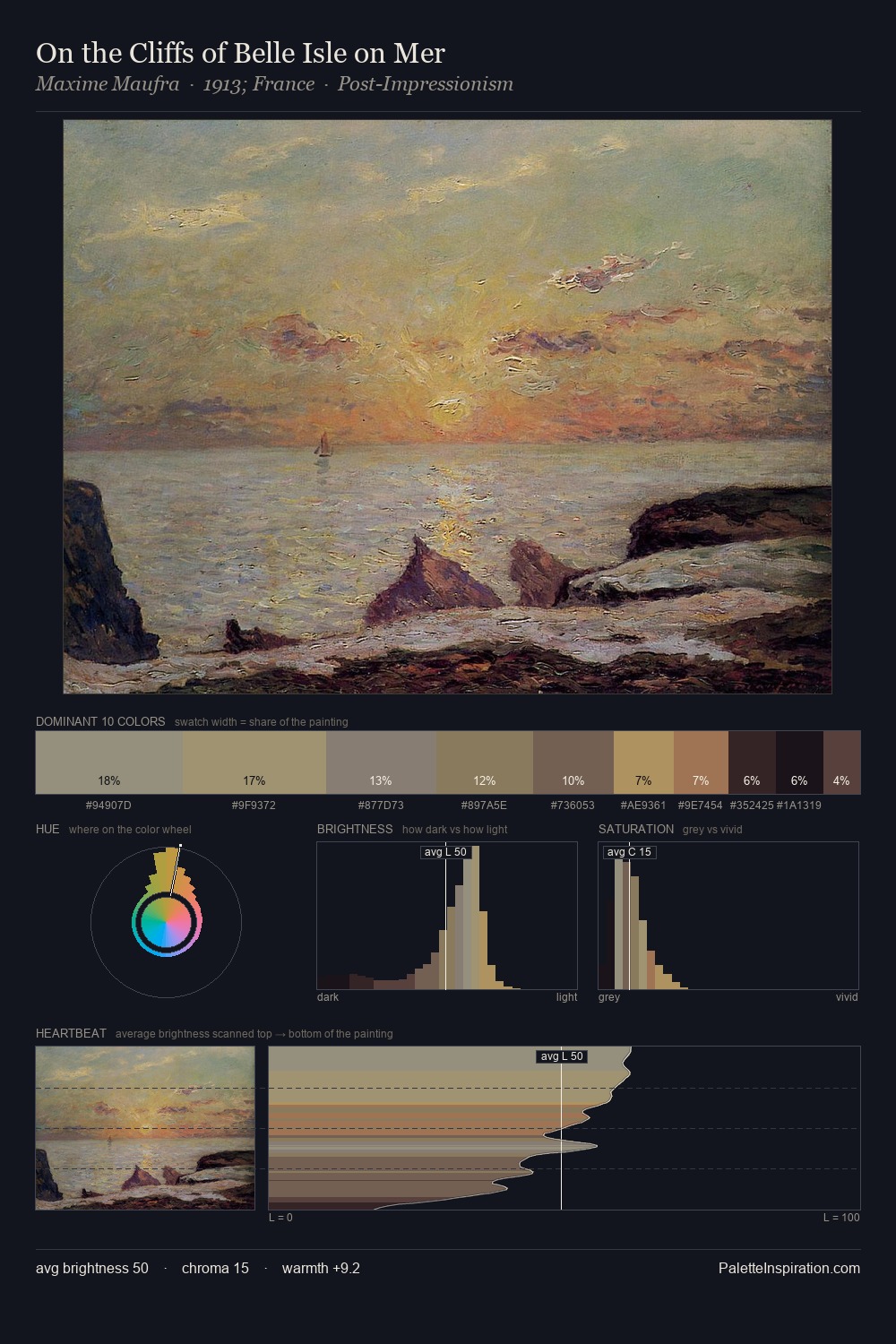
Task: Click the Post-Impressionism style label
Action: 426,84
